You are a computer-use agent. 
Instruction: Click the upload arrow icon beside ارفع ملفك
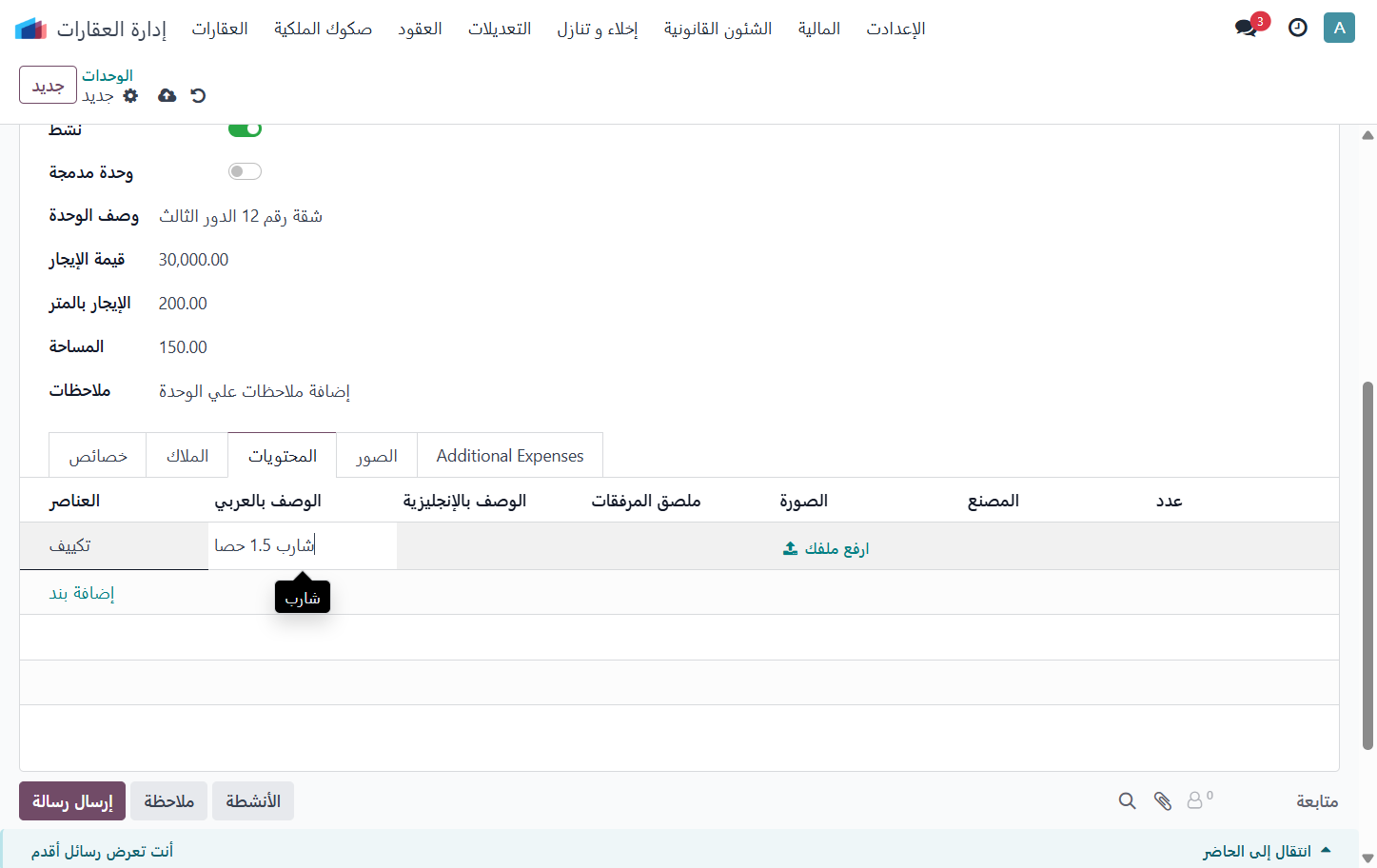pos(790,548)
